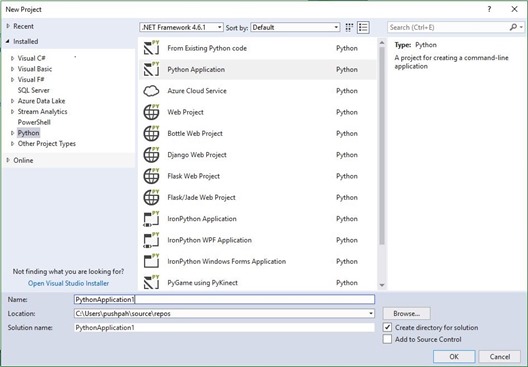This screenshot has height=367, width=528.
Task: Select Other Project Types in the tree
Action: [x=47, y=144]
